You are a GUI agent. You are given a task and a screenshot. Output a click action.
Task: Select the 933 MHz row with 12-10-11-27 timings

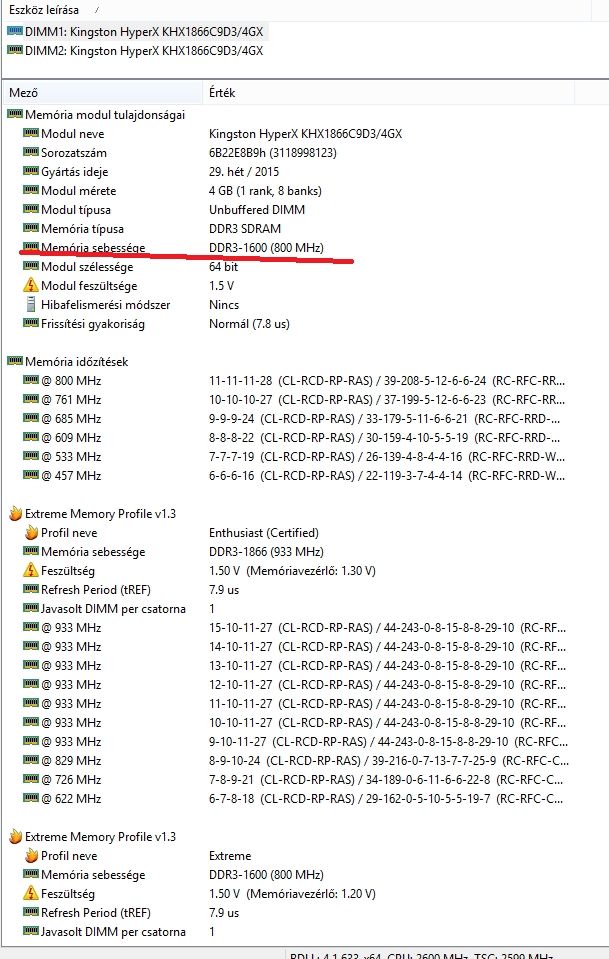(294, 684)
